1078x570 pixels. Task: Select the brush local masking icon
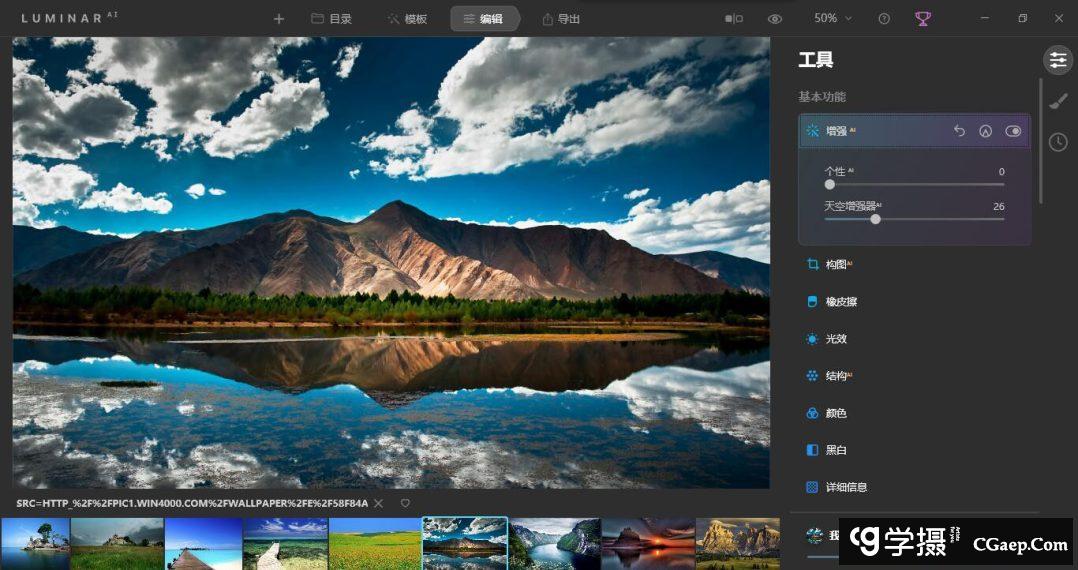tap(1058, 101)
